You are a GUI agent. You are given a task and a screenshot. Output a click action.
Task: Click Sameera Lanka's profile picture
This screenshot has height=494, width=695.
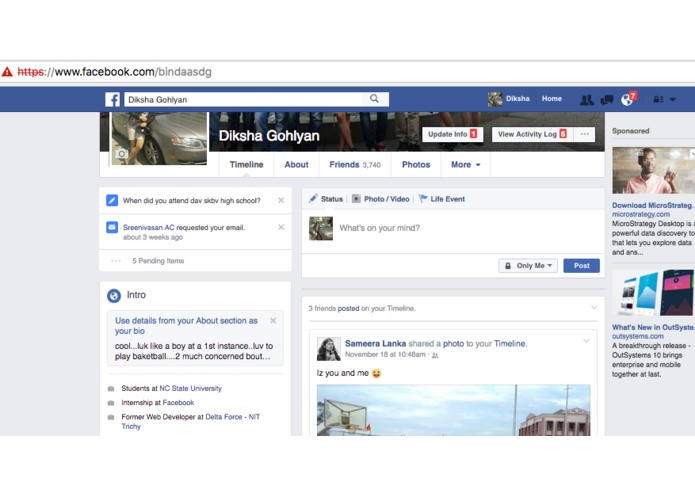(x=329, y=349)
